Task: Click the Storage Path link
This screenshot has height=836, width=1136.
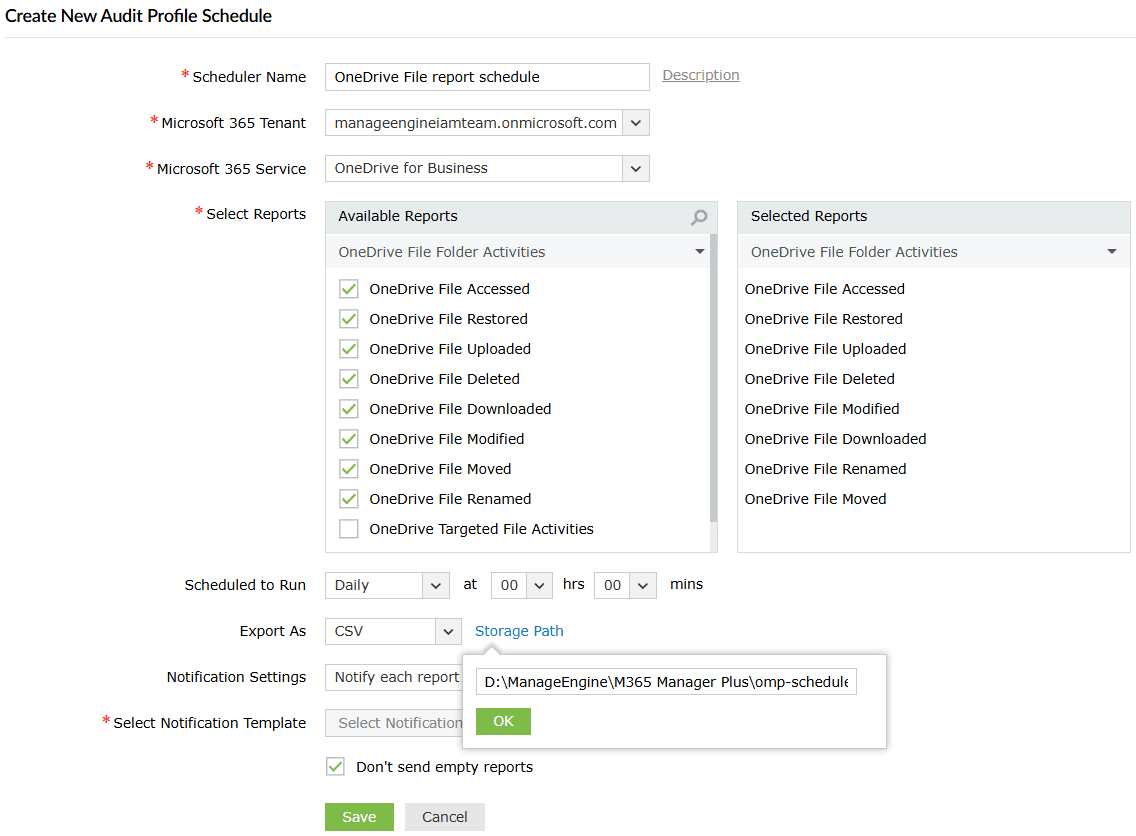Action: pos(519,631)
